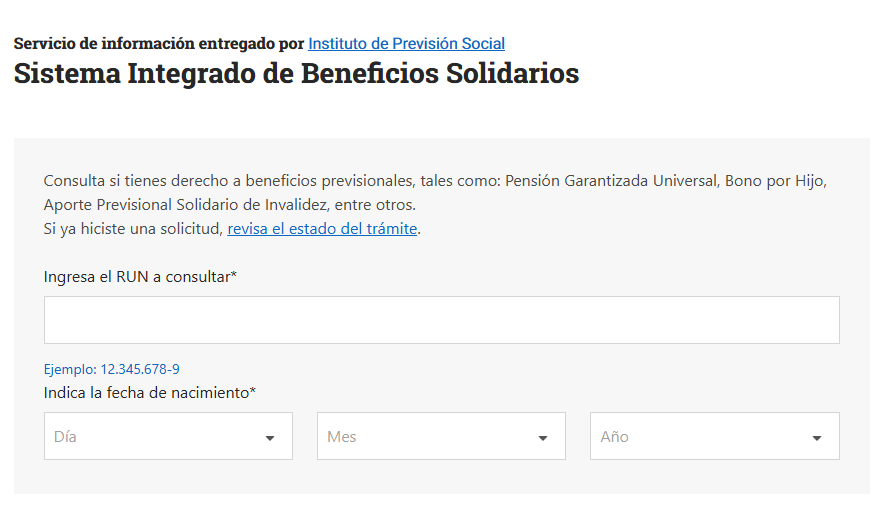Open the Instituto de Previsión Social link

coord(406,44)
